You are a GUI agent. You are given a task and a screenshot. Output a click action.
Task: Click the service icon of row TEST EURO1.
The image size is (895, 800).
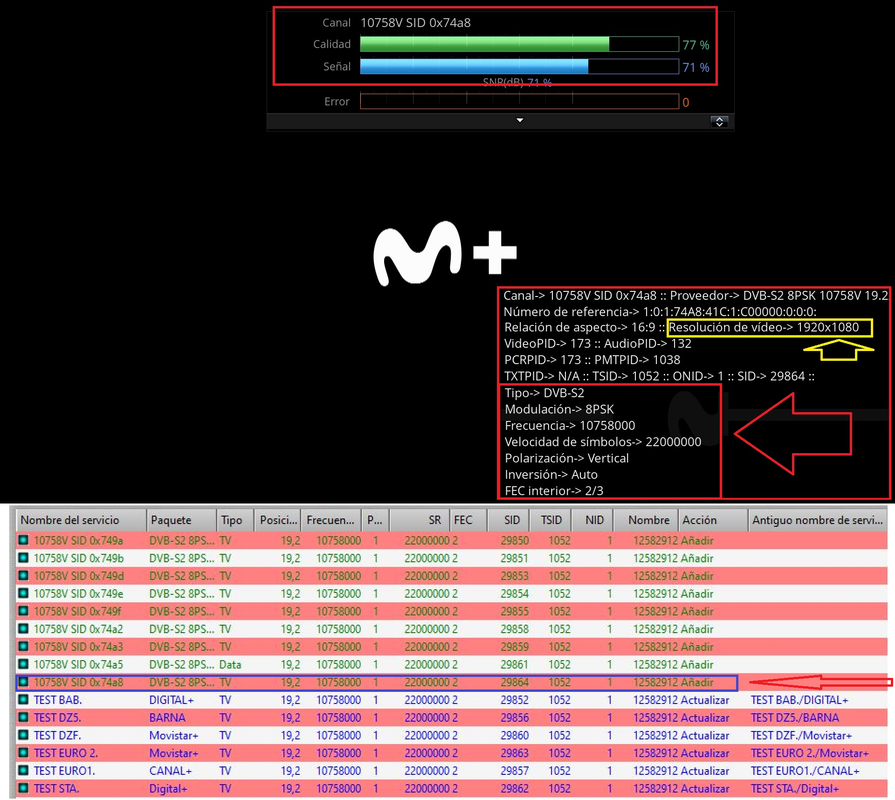click(x=23, y=770)
